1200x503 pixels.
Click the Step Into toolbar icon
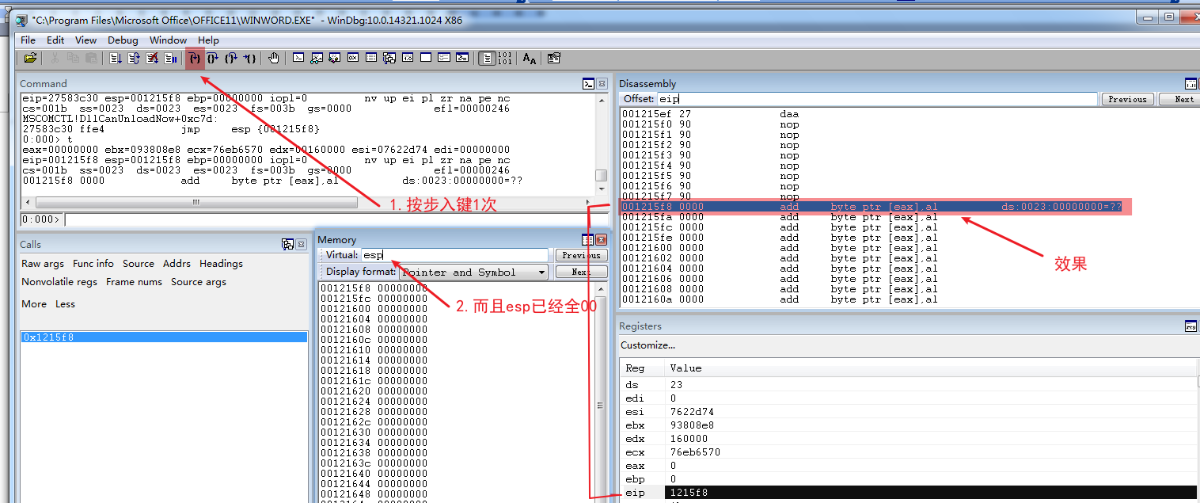[x=194, y=58]
